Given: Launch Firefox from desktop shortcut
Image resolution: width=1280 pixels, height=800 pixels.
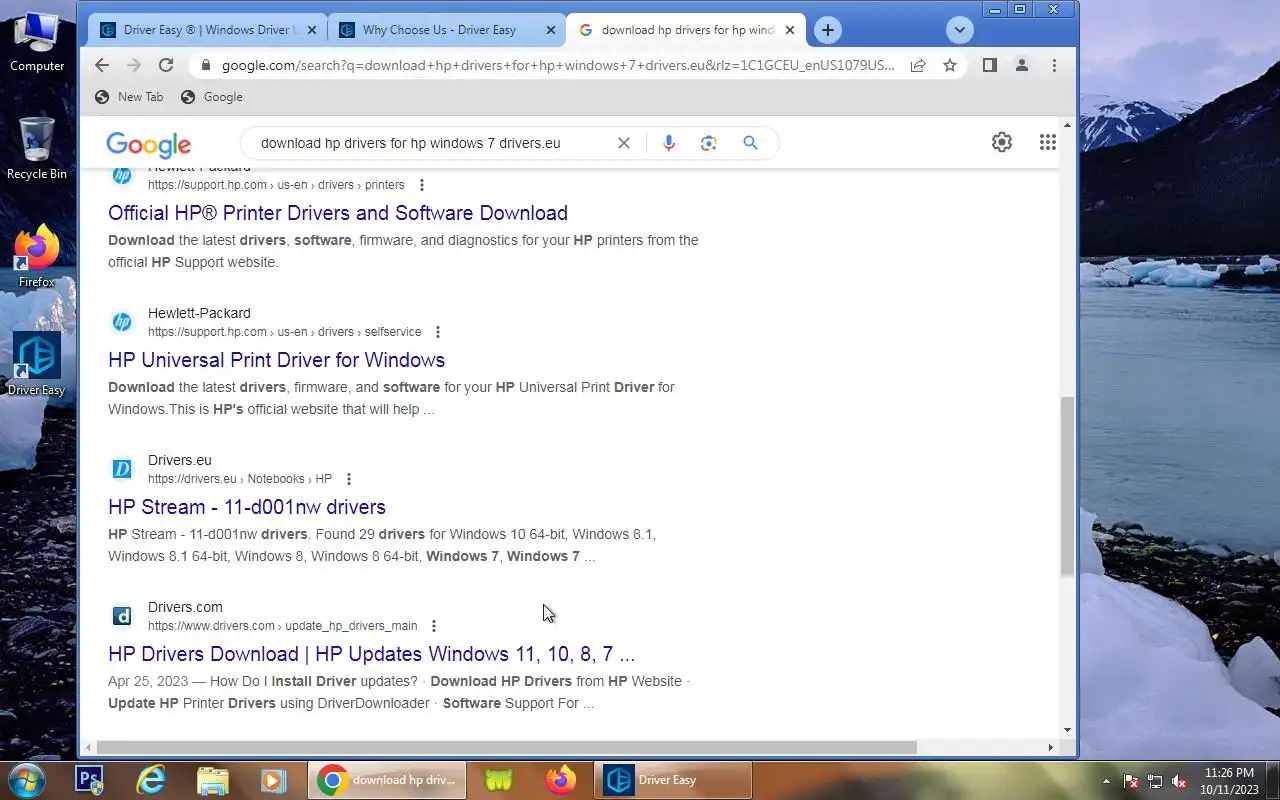Looking at the screenshot, I should 37,257.
